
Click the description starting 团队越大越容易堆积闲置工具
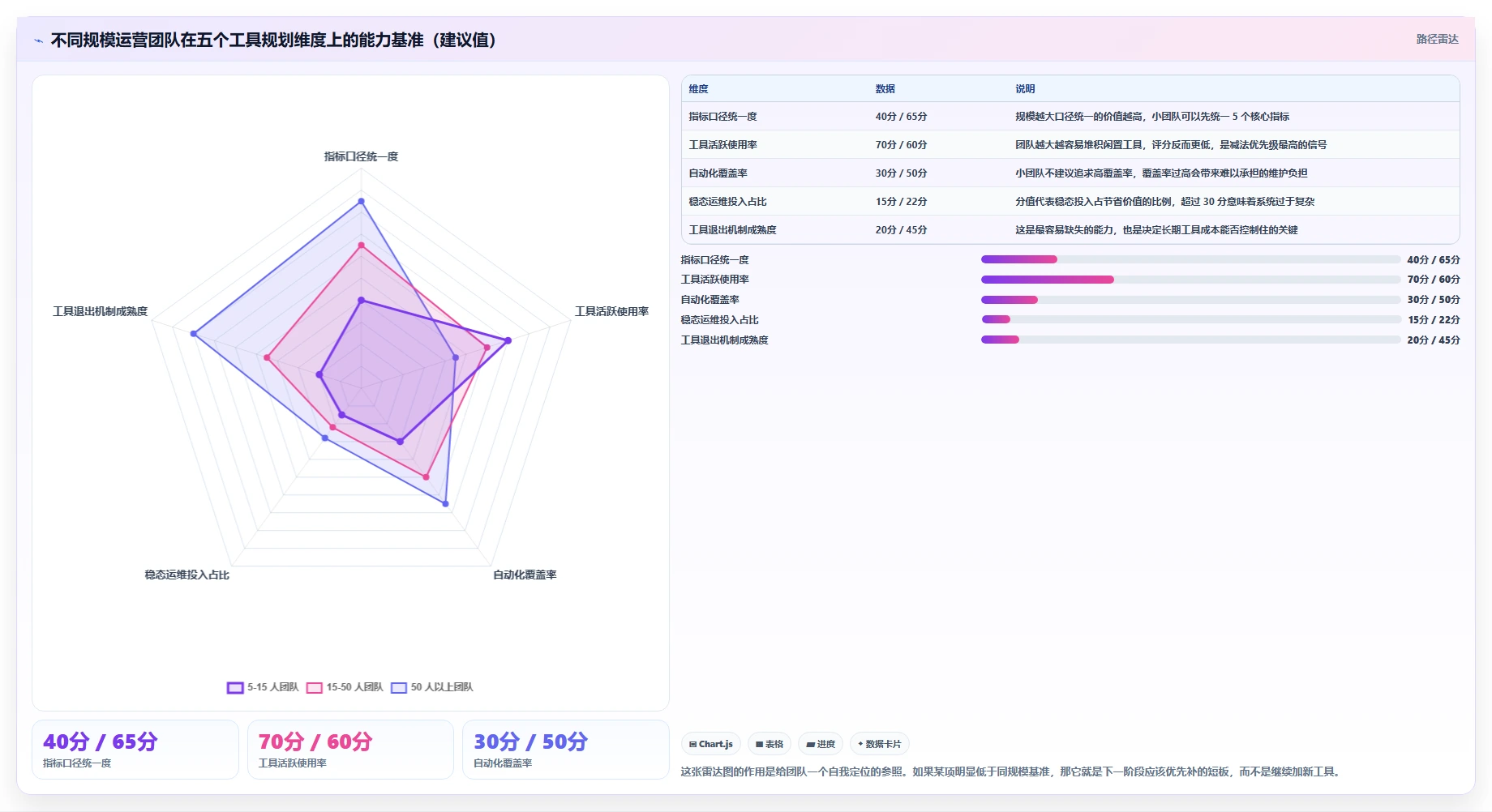(x=1171, y=145)
